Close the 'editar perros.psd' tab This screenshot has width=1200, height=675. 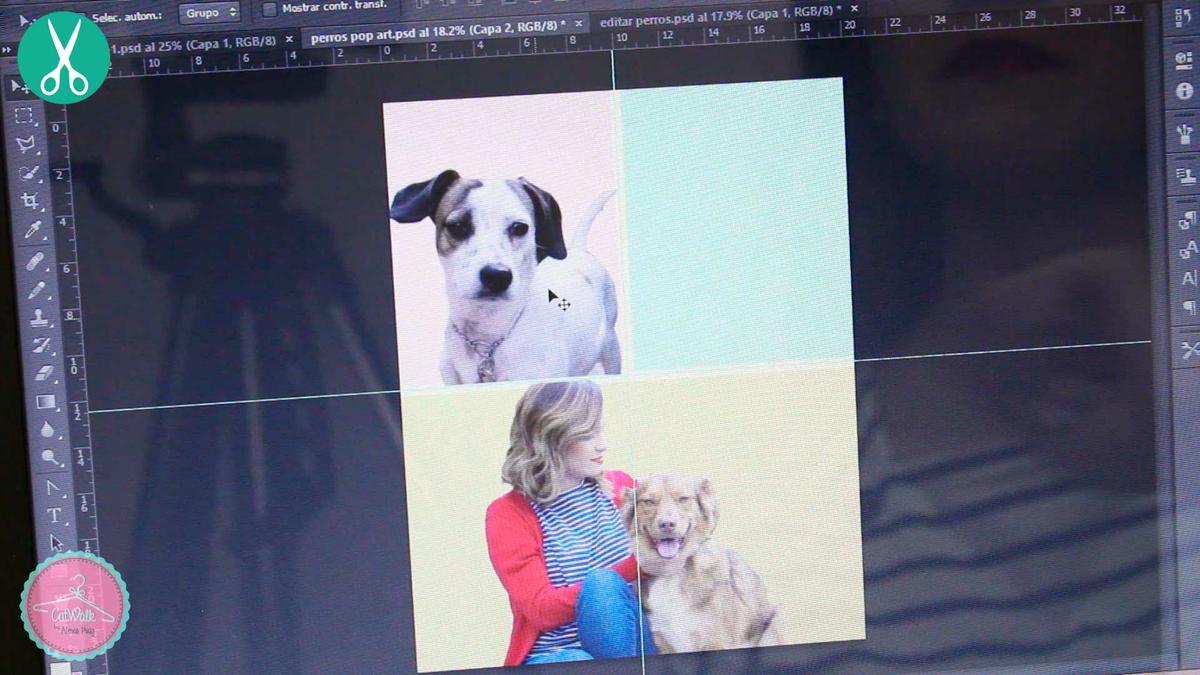click(x=854, y=9)
